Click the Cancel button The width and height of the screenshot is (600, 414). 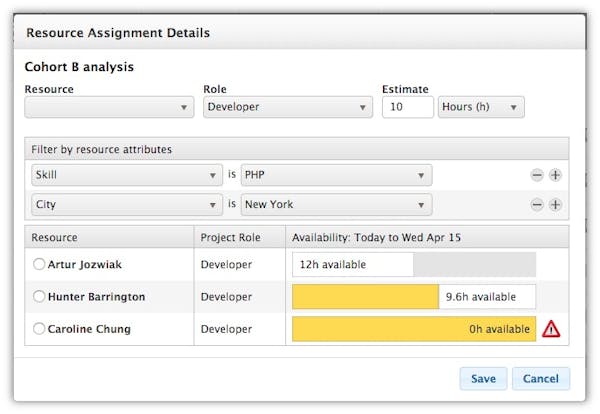541,379
